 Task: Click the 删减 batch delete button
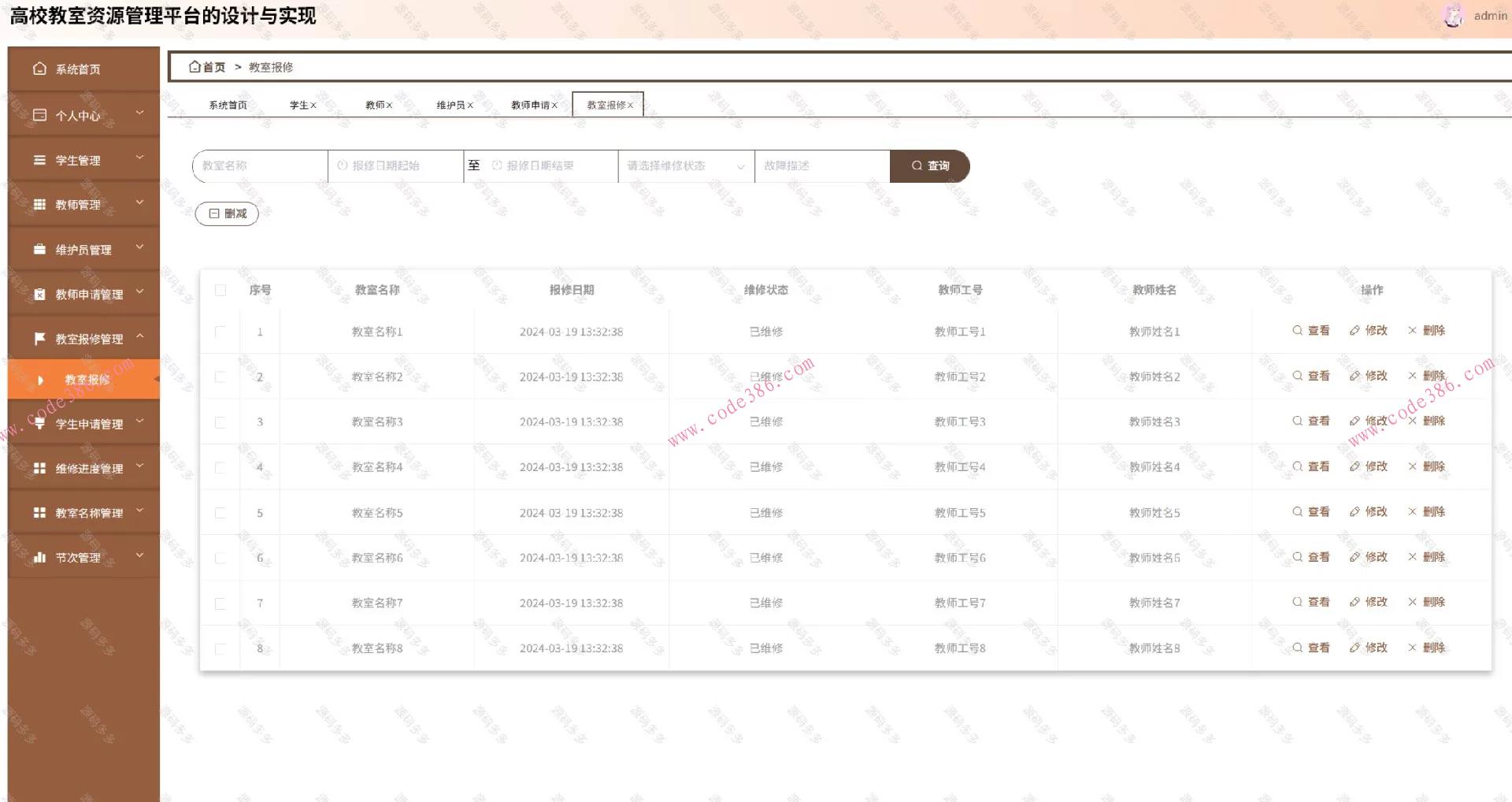(x=227, y=213)
